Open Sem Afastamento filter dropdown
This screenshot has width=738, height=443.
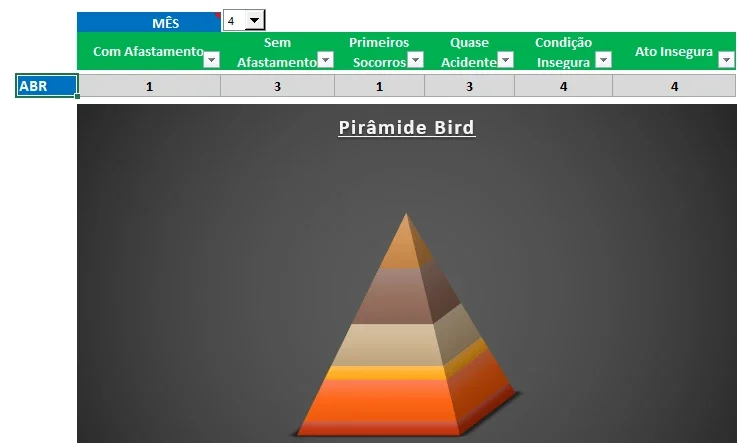click(x=326, y=60)
